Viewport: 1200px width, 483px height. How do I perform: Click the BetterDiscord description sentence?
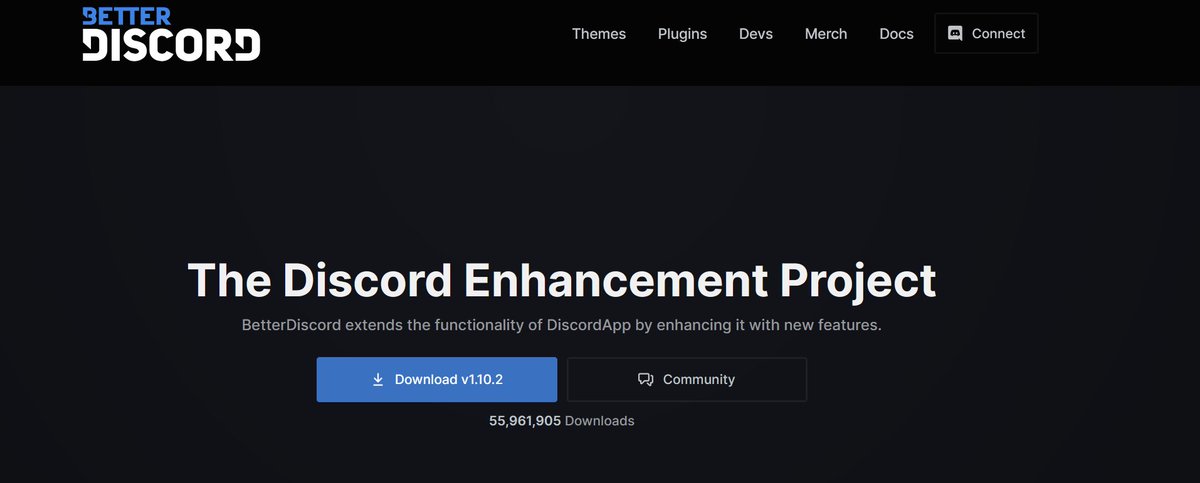click(x=562, y=326)
